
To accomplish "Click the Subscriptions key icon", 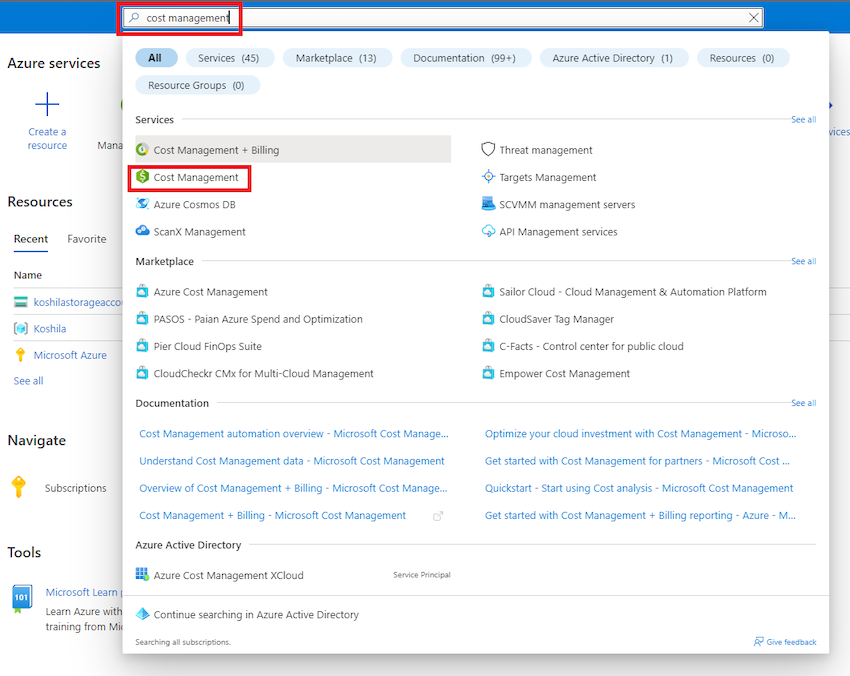I will tap(19, 487).
